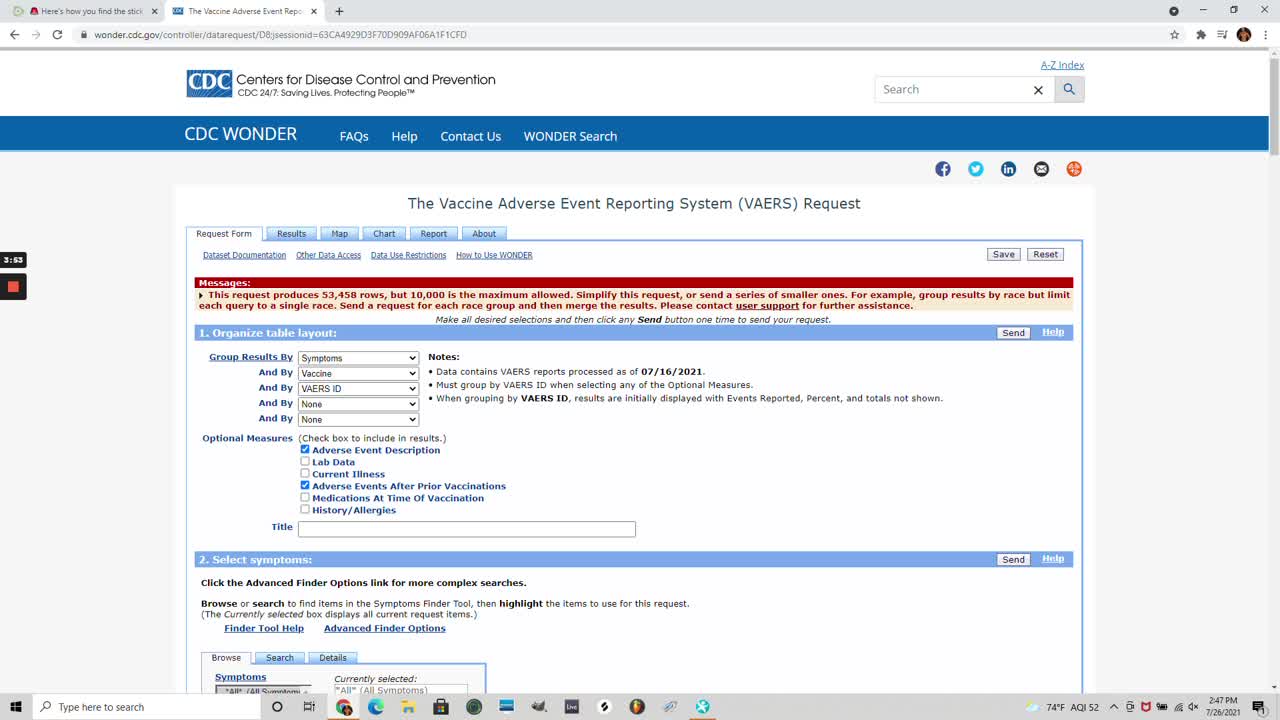Enable the Current Illness checkbox

click(x=305, y=474)
